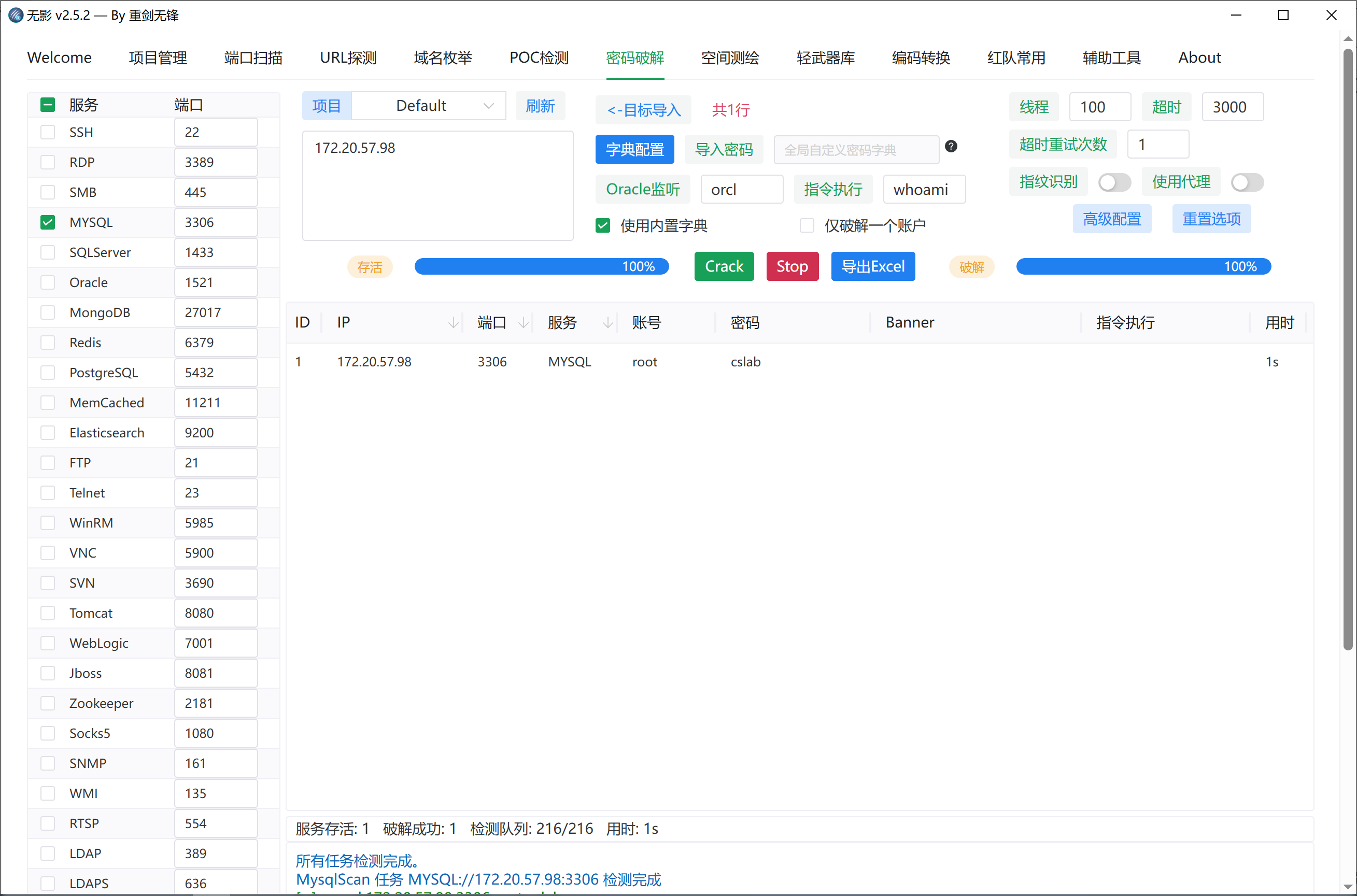The image size is (1357, 896).
Task: Switch to the 端口扫描 tab
Action: 253,58
